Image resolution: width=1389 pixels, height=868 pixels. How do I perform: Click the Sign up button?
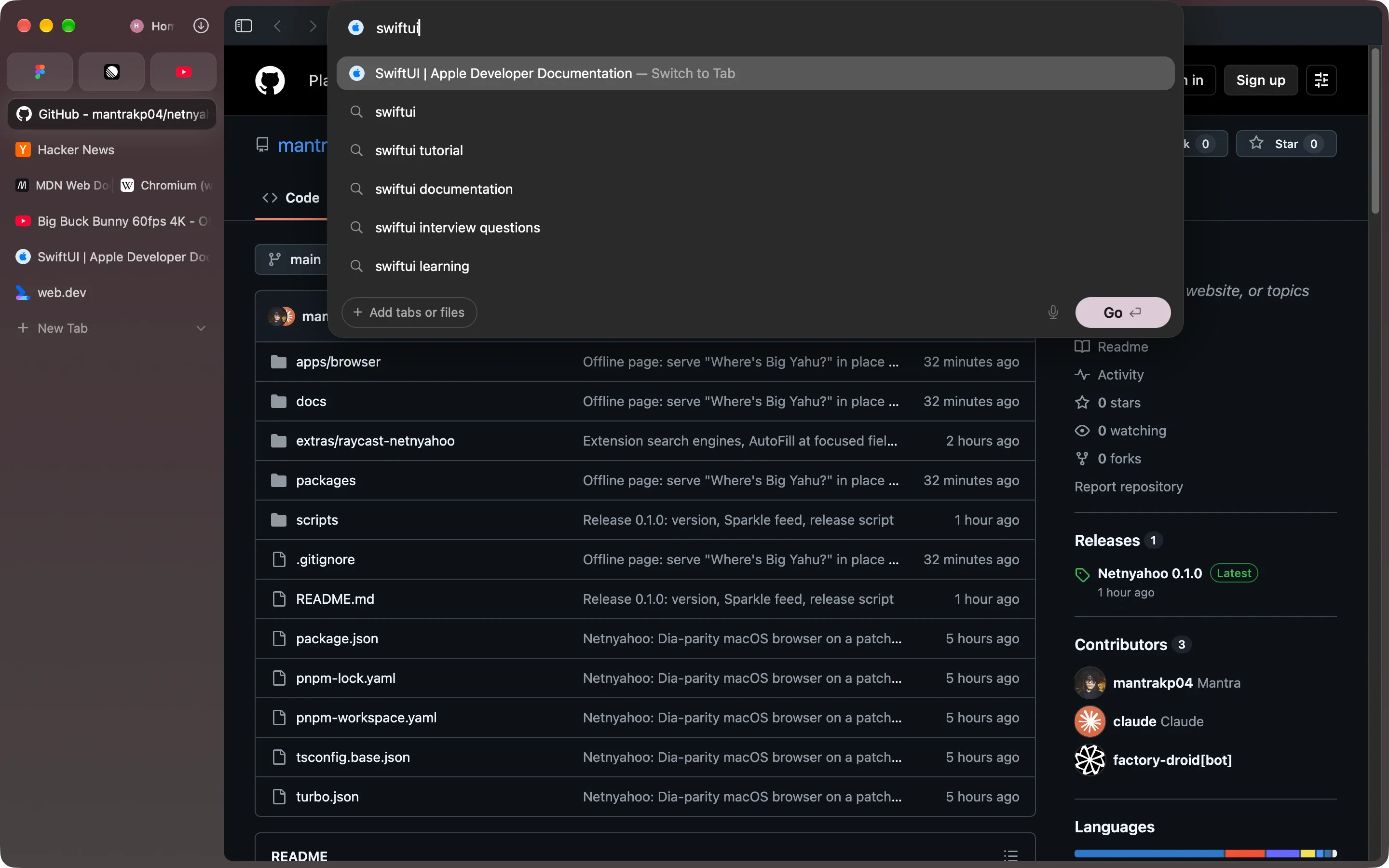coord(1260,81)
